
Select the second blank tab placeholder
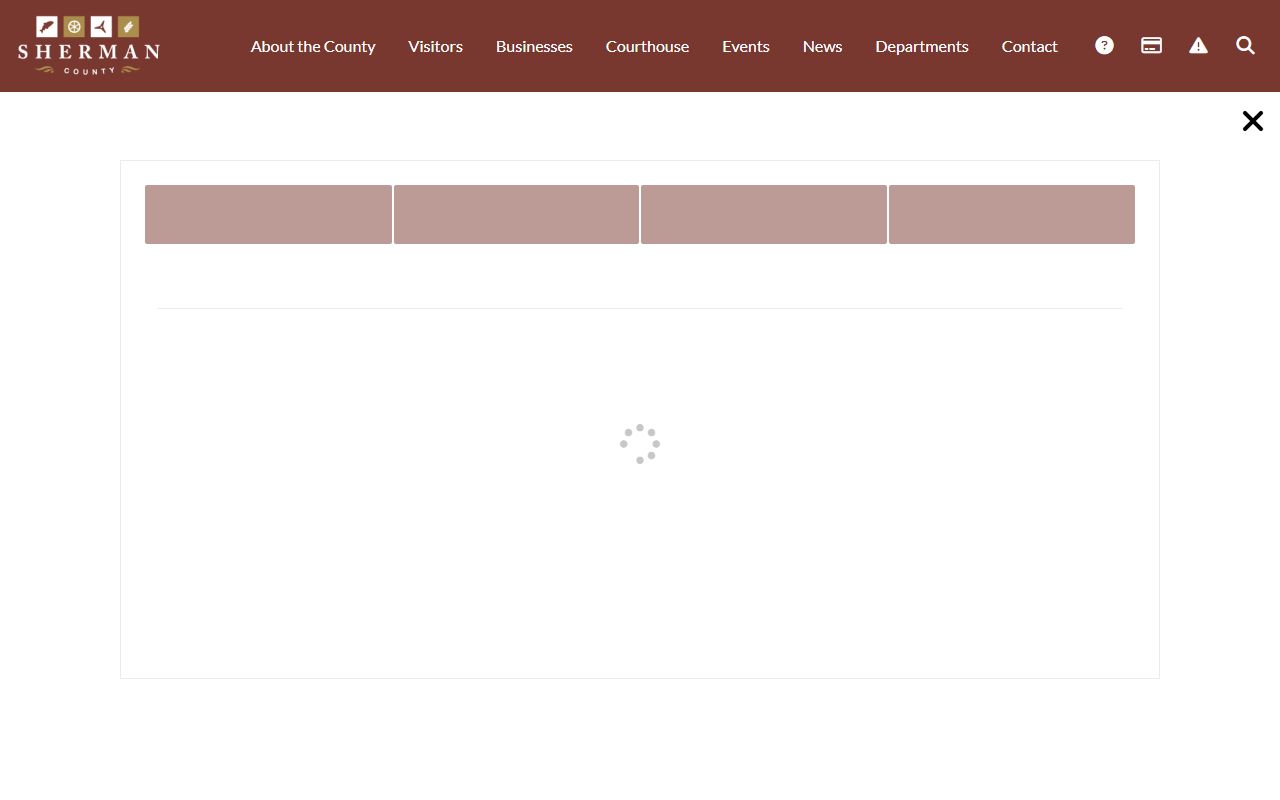coord(516,214)
